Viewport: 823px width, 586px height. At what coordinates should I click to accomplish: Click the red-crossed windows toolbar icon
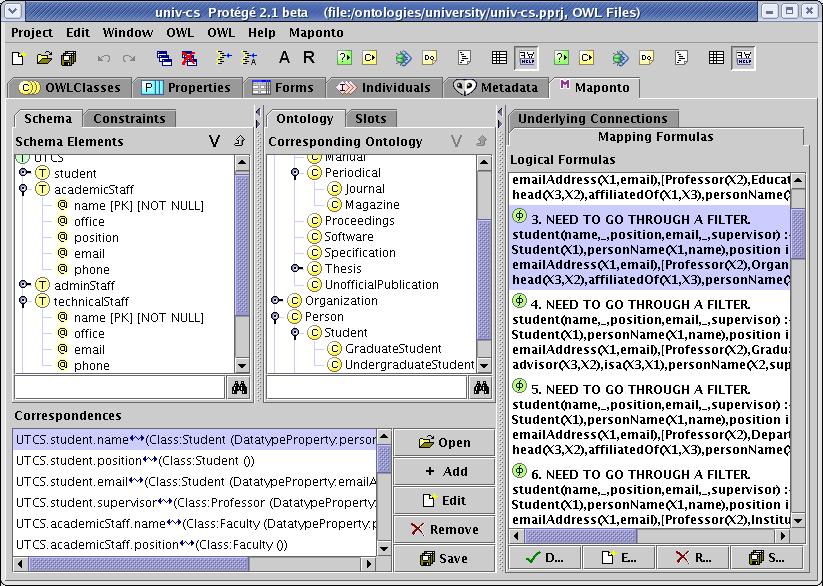coord(189,58)
